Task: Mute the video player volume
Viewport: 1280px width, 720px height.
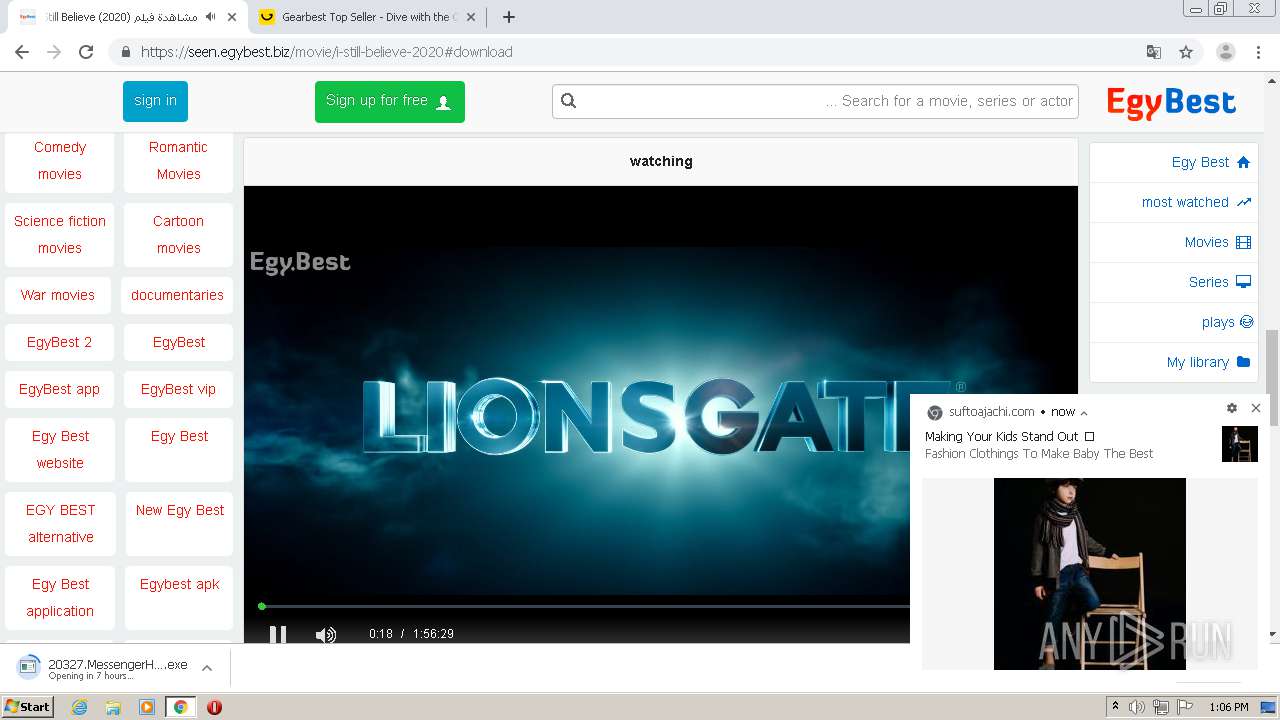Action: pos(326,634)
